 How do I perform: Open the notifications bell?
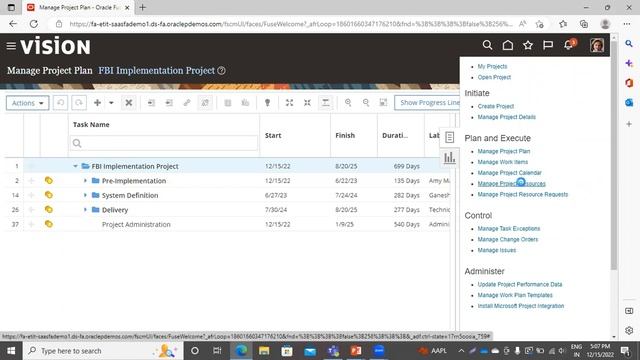[x=569, y=45]
